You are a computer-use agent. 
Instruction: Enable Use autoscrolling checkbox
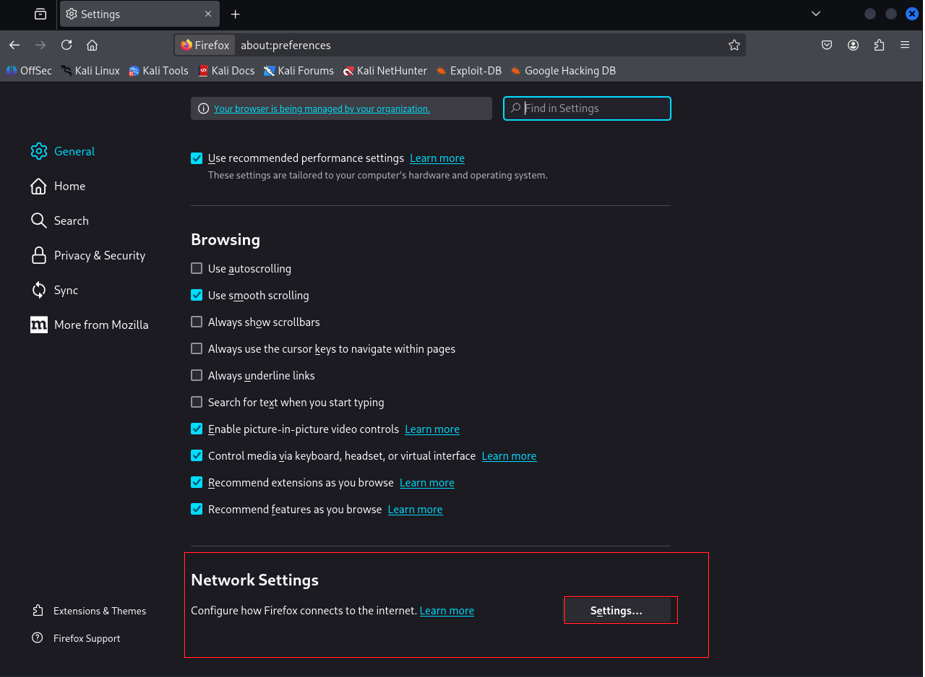pyautogui.click(x=196, y=268)
